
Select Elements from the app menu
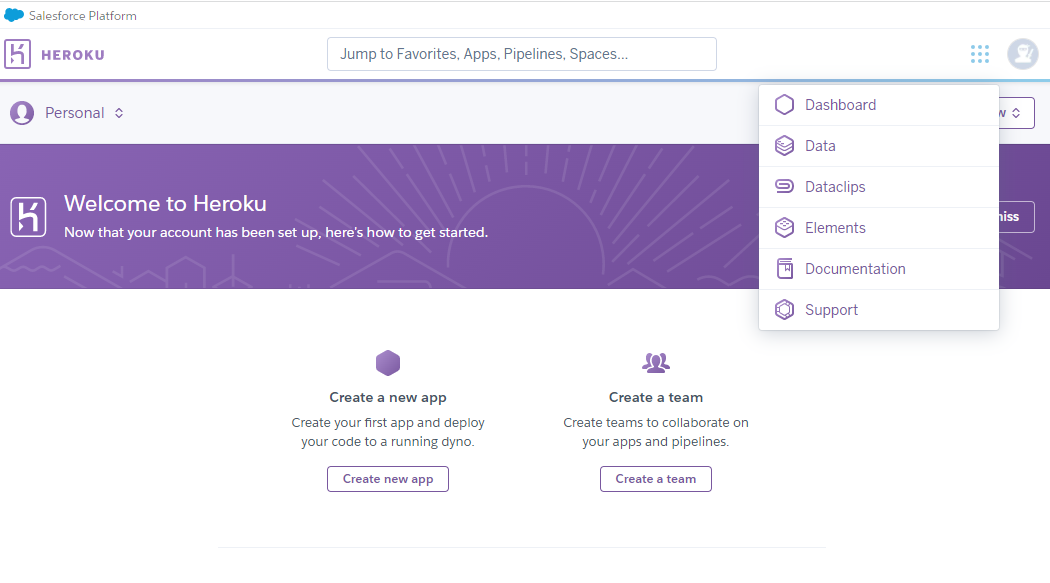[879, 228]
